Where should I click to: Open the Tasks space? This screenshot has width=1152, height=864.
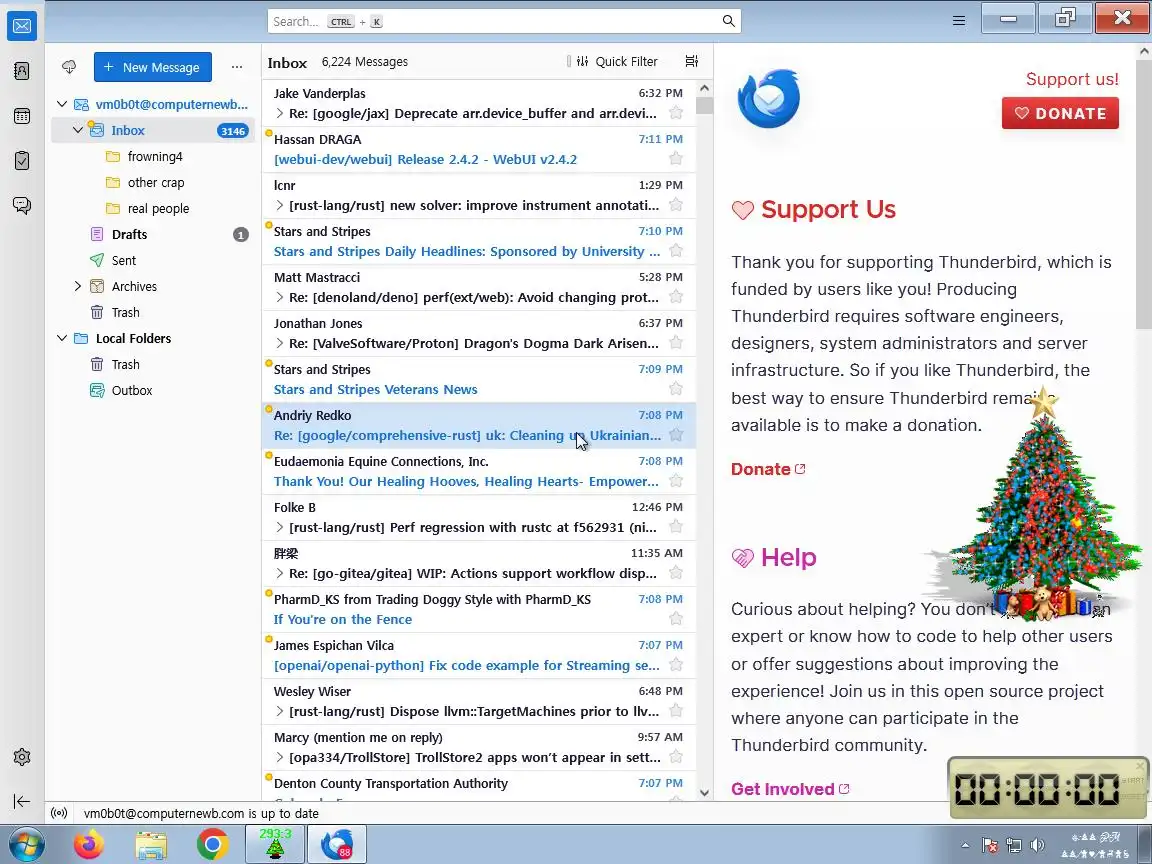pyautogui.click(x=22, y=160)
